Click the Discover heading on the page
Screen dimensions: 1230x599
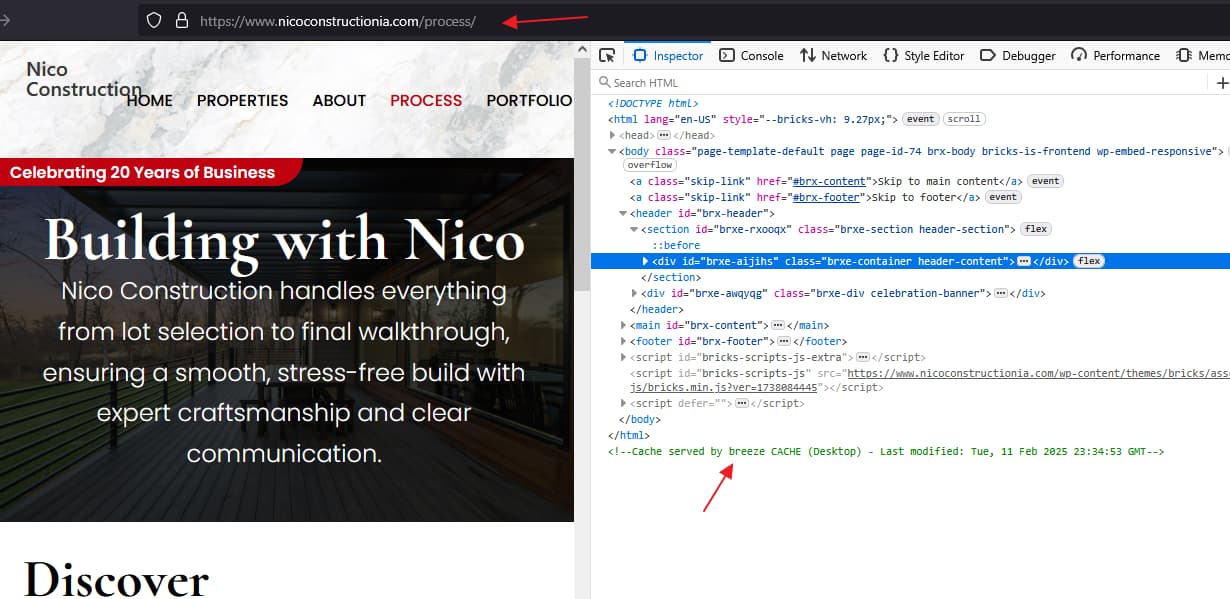pos(116,581)
